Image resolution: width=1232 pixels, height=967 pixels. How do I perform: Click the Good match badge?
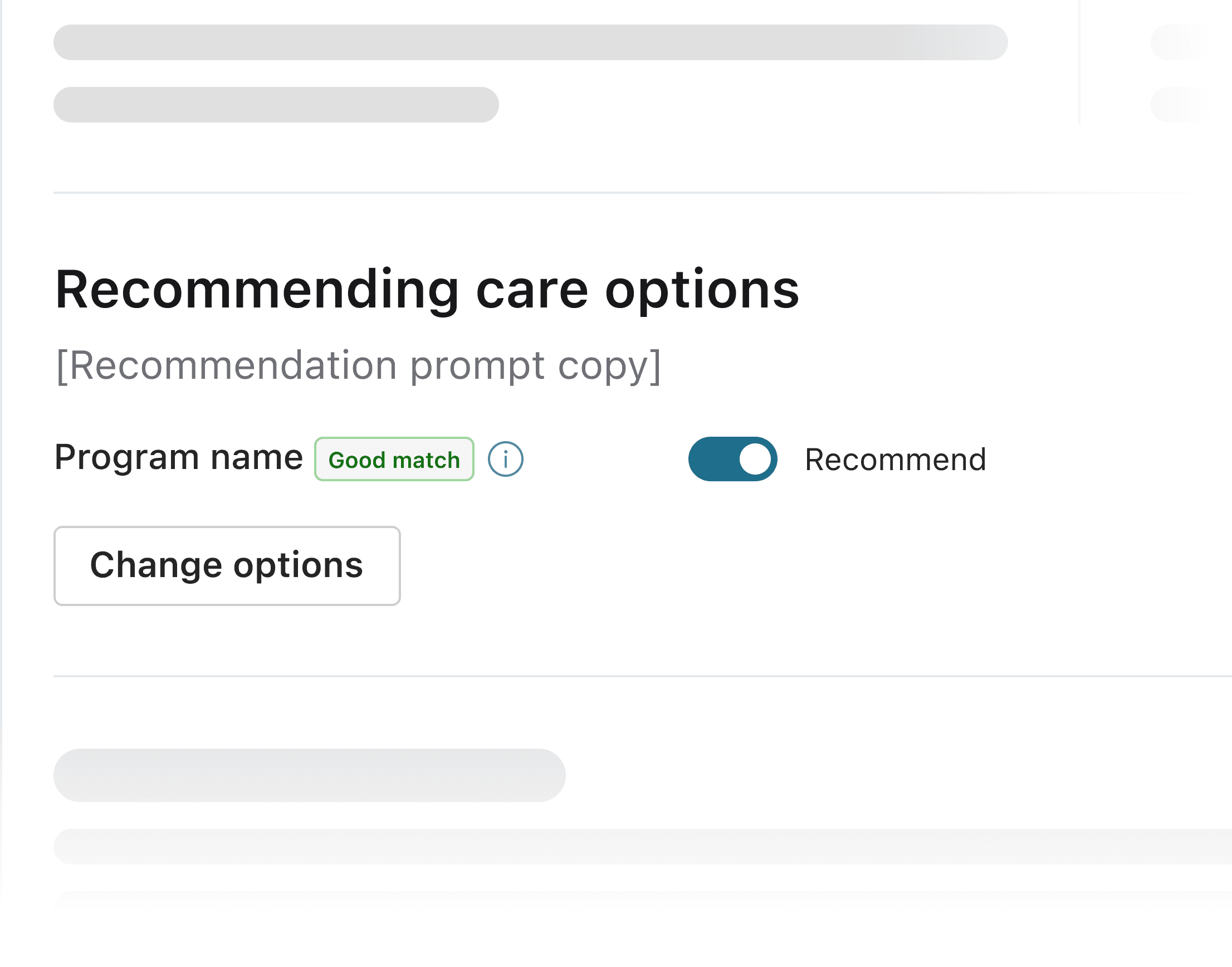pyautogui.click(x=394, y=459)
